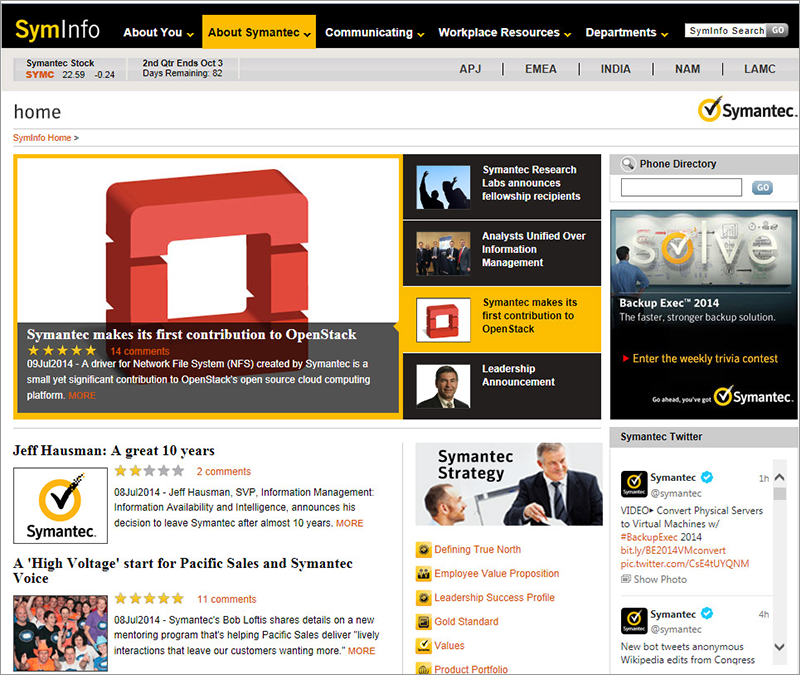This screenshot has width=800, height=675.
Task: Open the Defining True North link
Action: pos(478,549)
